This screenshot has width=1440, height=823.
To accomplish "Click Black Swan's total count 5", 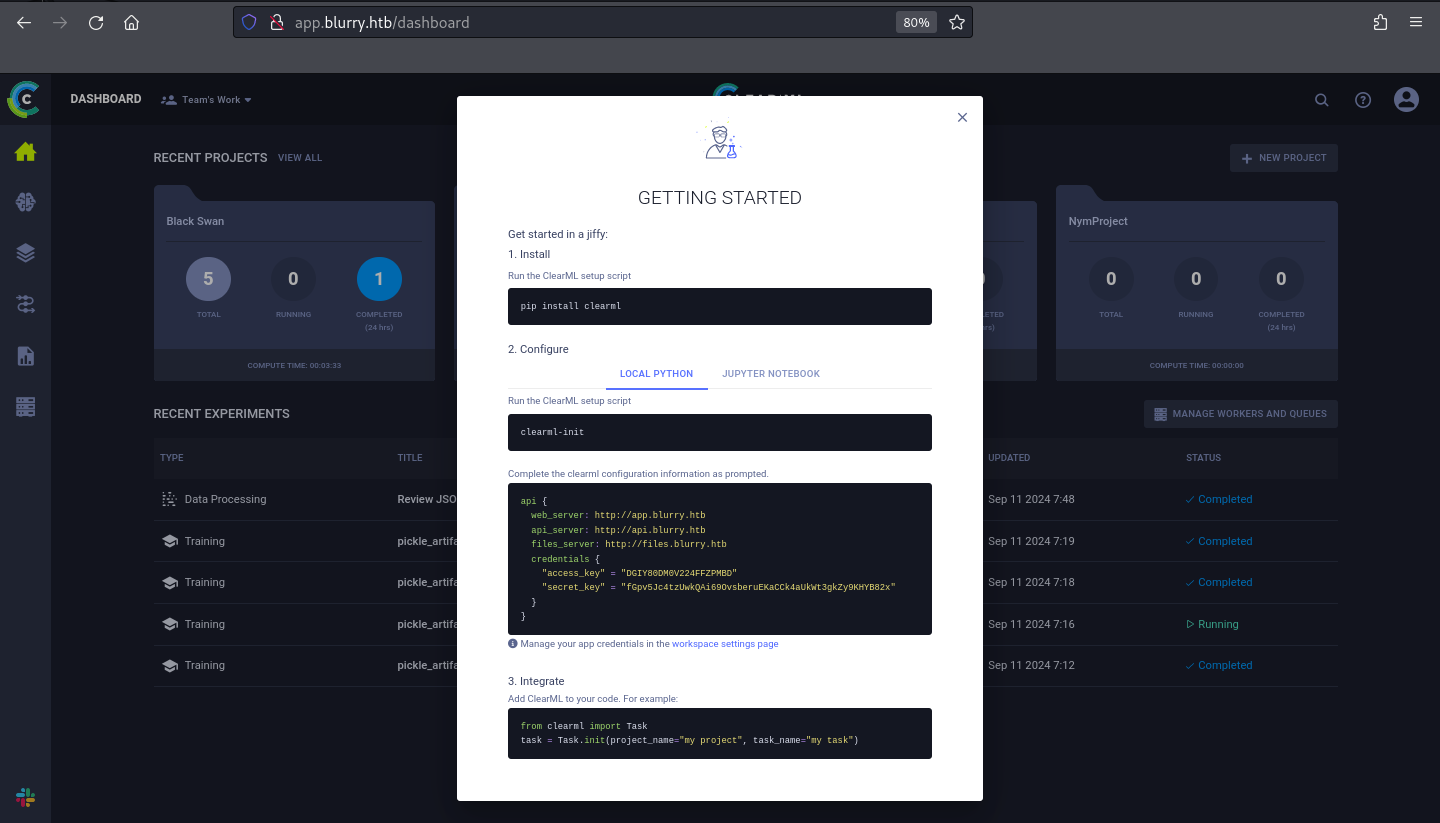I will point(208,279).
